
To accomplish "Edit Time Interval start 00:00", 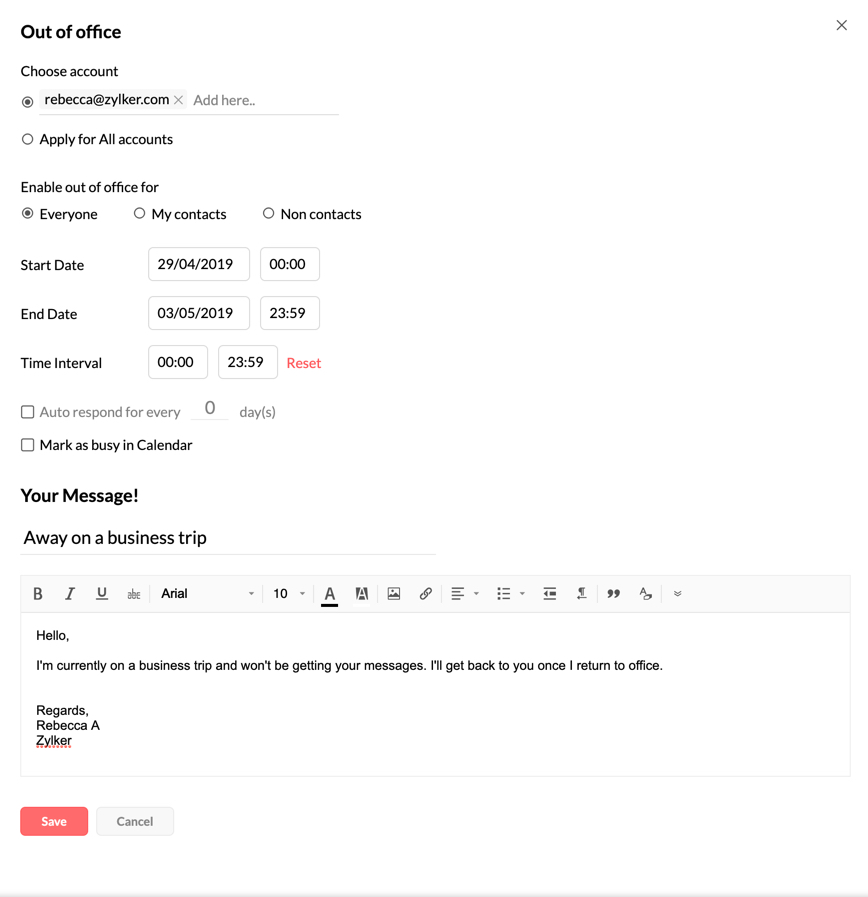I will (178, 362).
